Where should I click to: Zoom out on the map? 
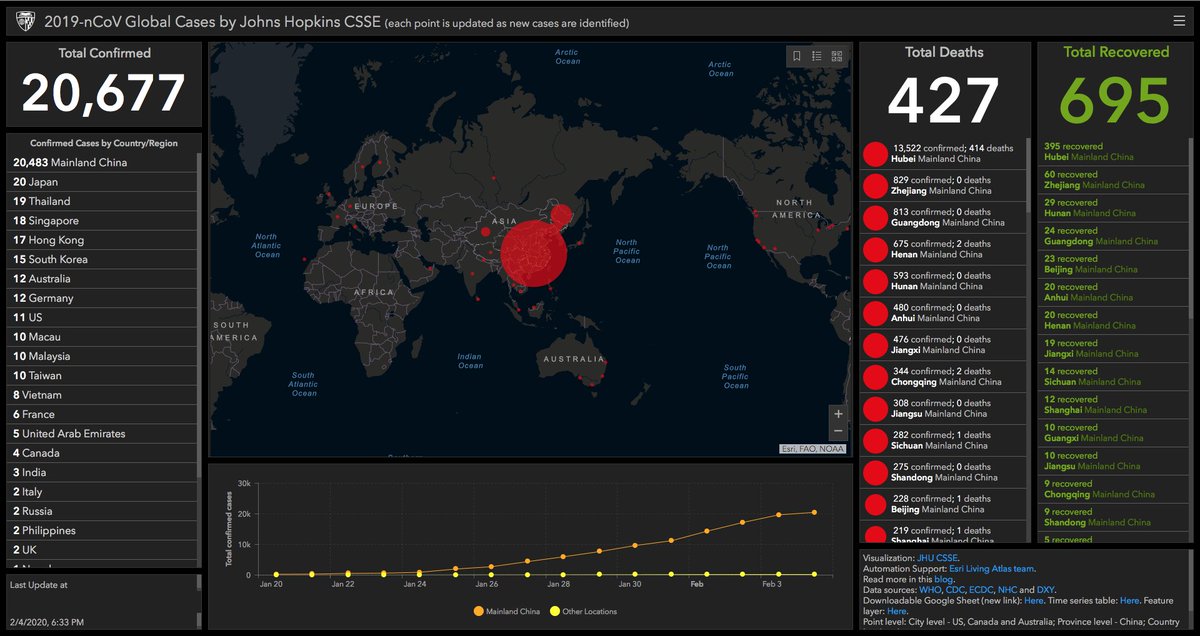(x=838, y=431)
